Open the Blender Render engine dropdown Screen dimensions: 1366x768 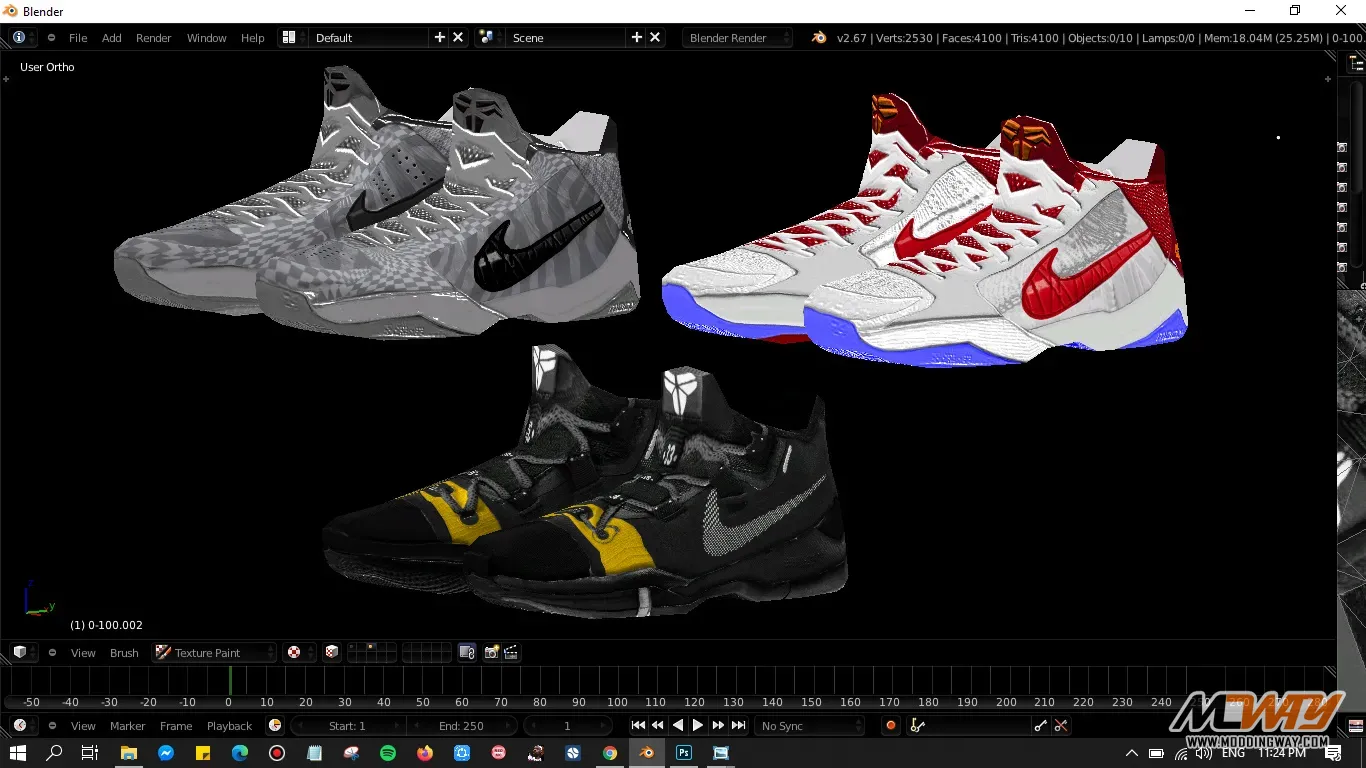[737, 38]
